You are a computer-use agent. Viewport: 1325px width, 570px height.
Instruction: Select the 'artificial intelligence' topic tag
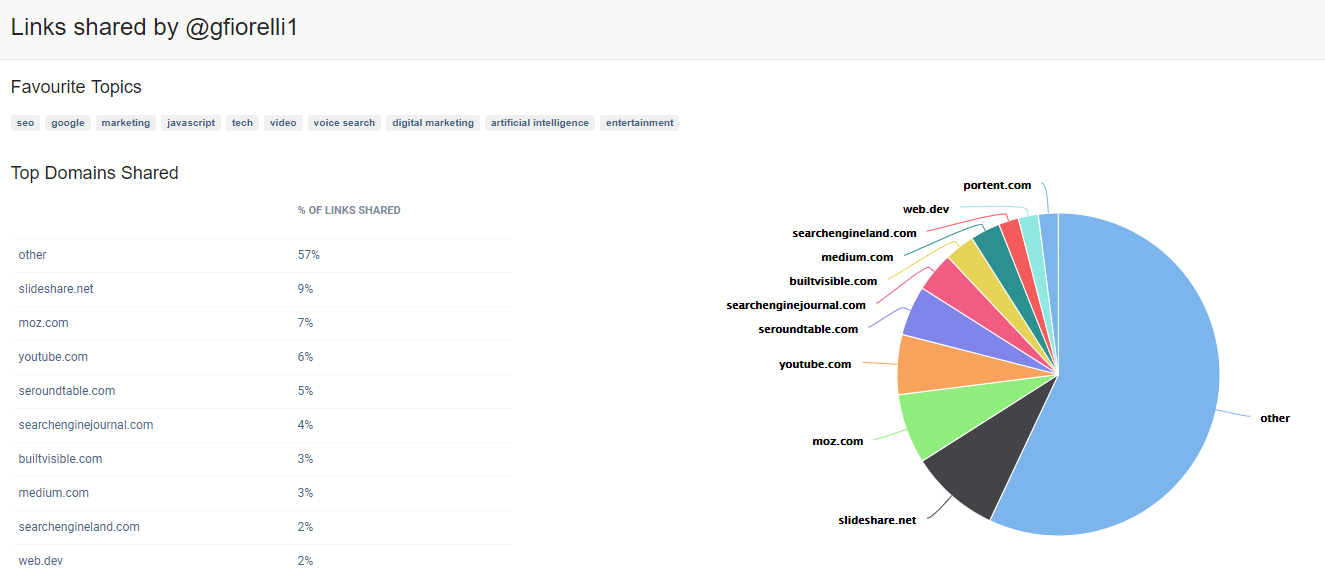click(x=539, y=123)
